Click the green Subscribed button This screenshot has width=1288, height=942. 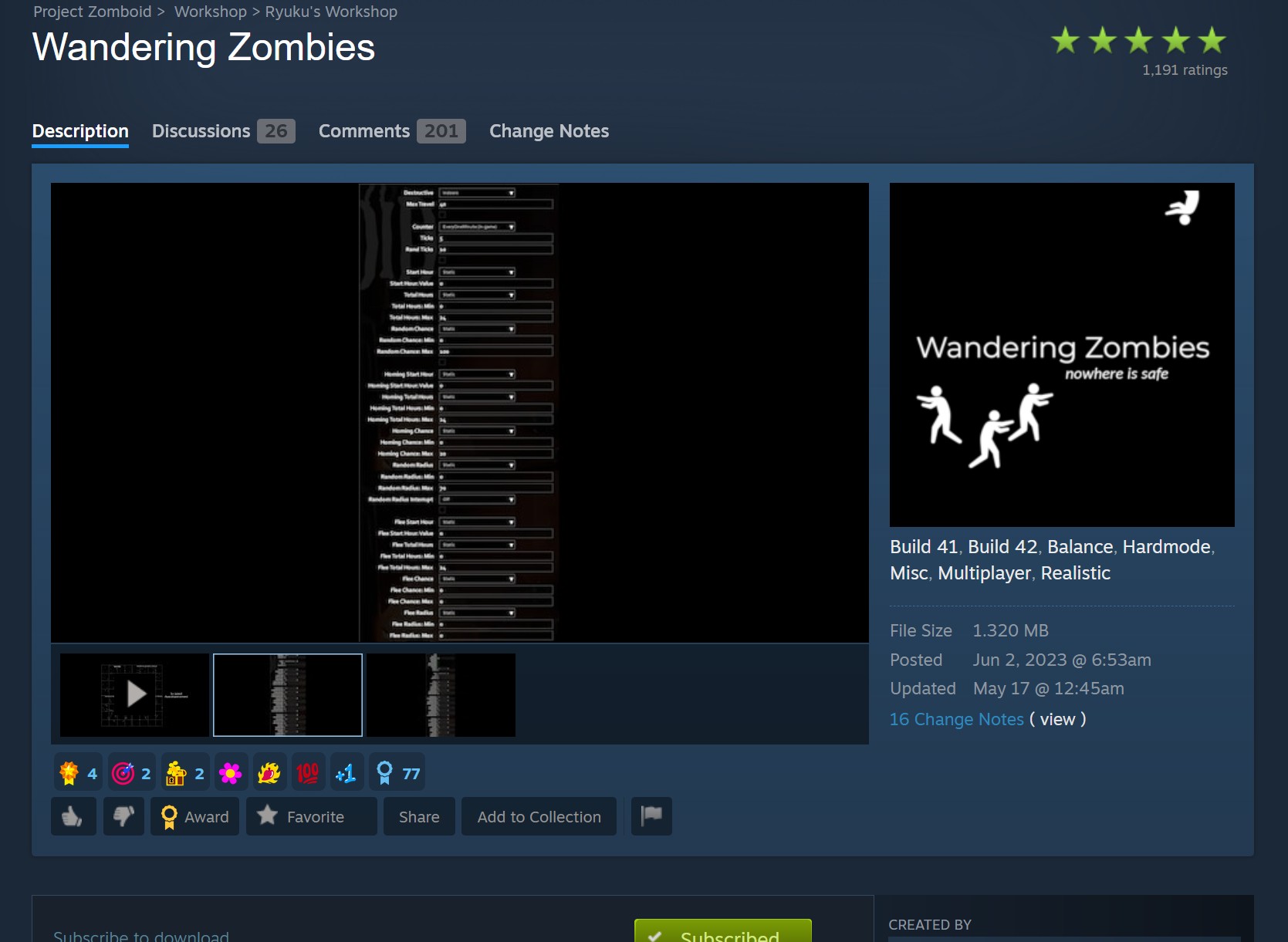723,931
